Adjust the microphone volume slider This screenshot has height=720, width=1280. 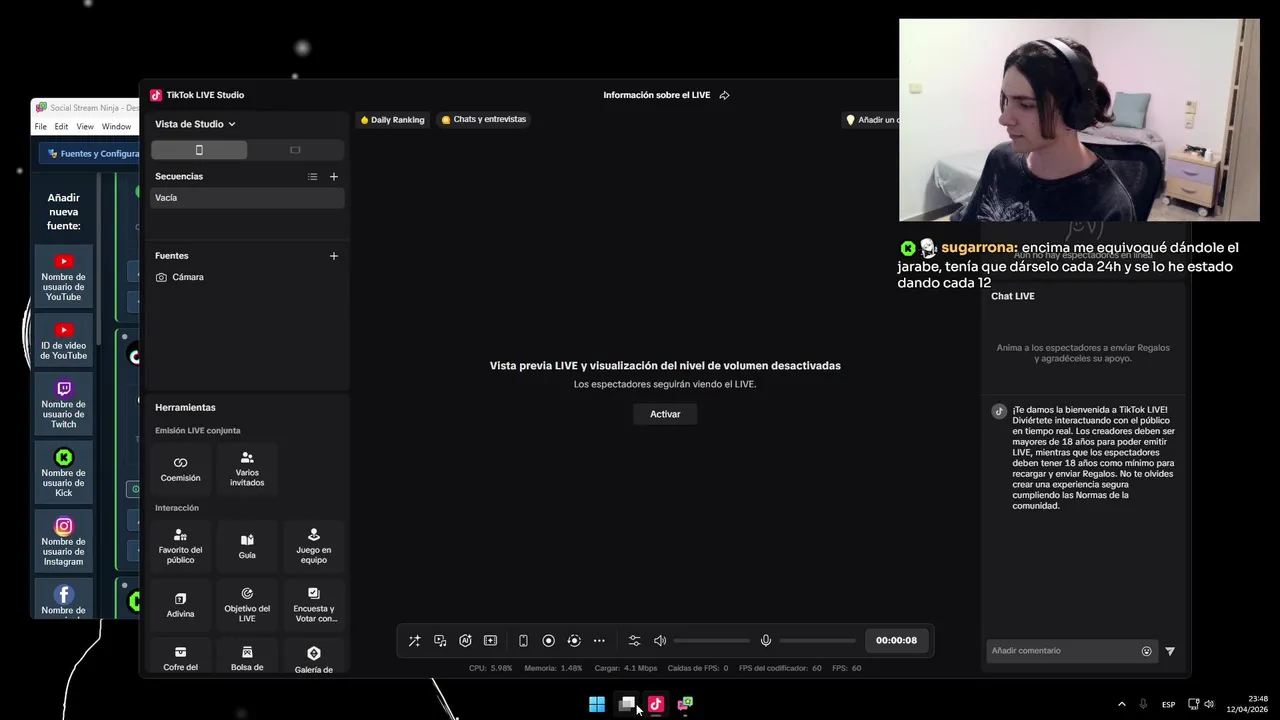(x=818, y=641)
